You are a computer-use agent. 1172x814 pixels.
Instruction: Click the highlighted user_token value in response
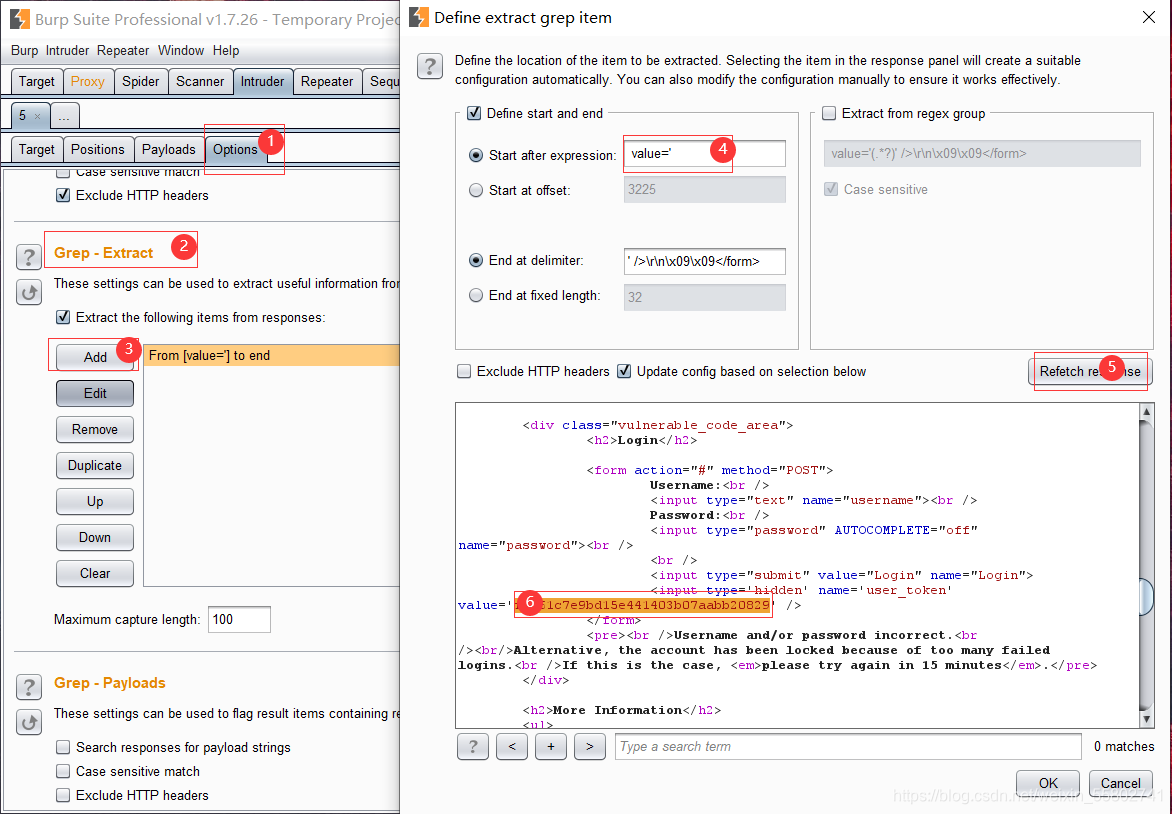(x=644, y=605)
